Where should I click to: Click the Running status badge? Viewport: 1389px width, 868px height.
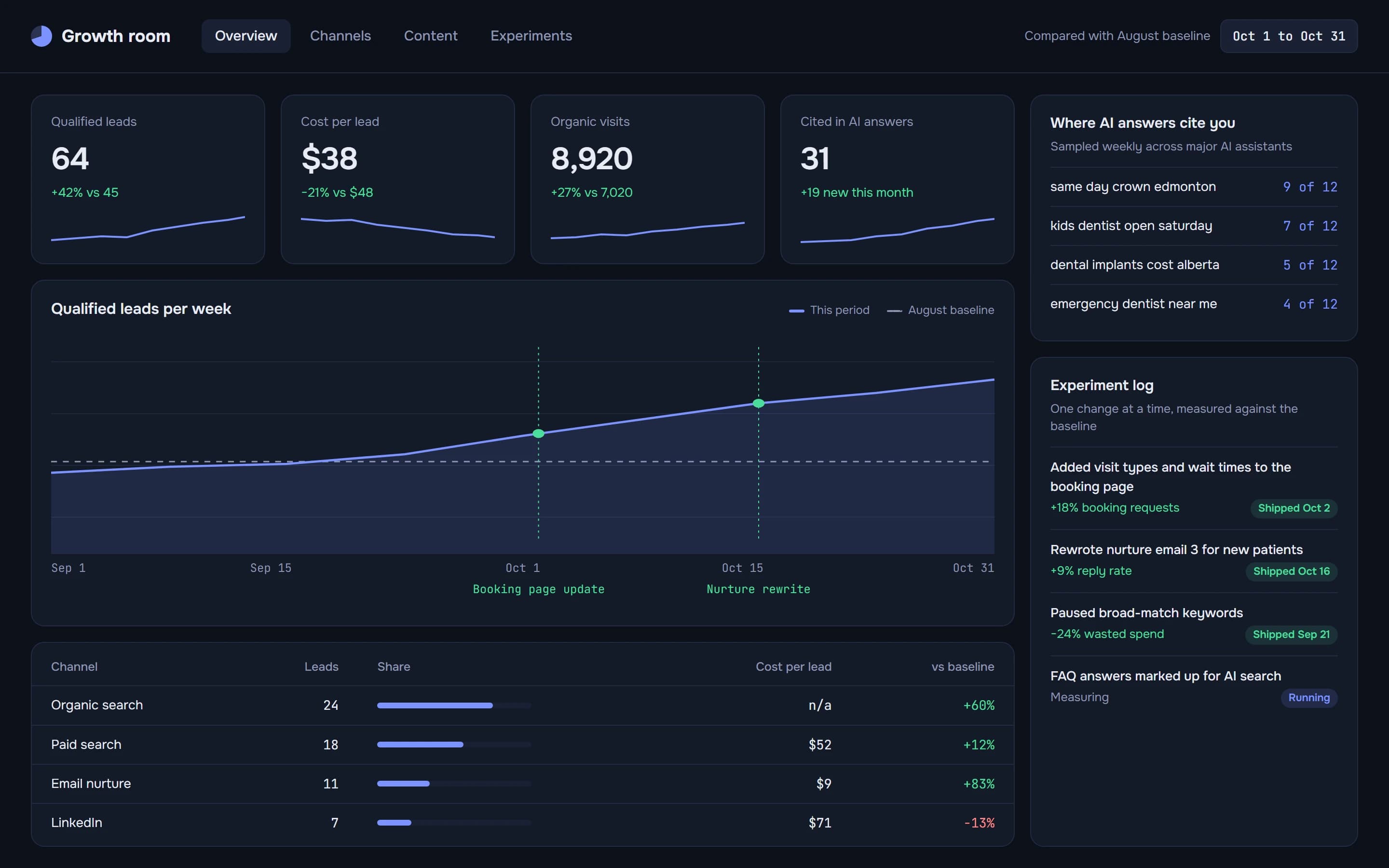pyautogui.click(x=1308, y=697)
